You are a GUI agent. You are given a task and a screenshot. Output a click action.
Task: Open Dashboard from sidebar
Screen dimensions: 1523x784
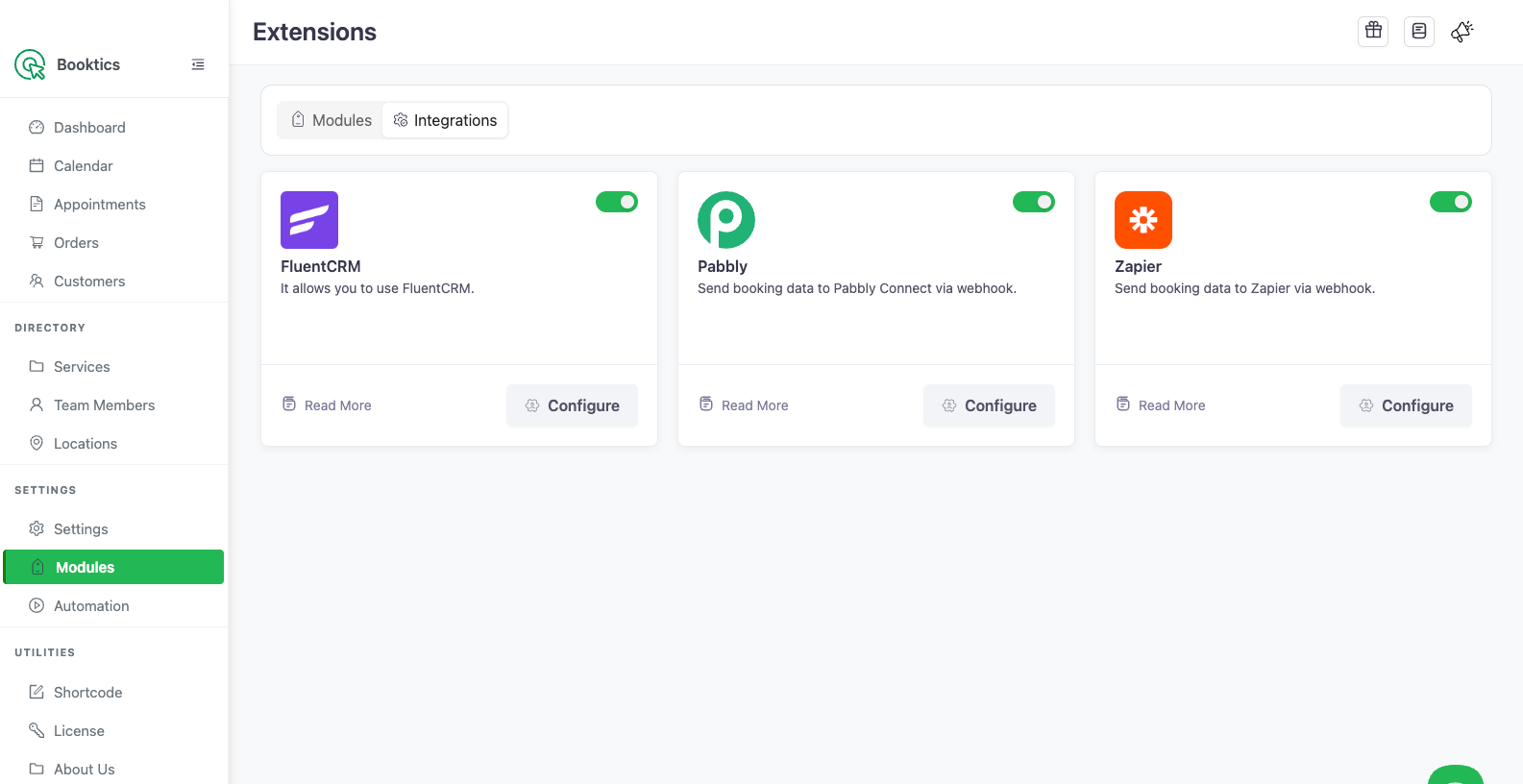tap(113, 127)
